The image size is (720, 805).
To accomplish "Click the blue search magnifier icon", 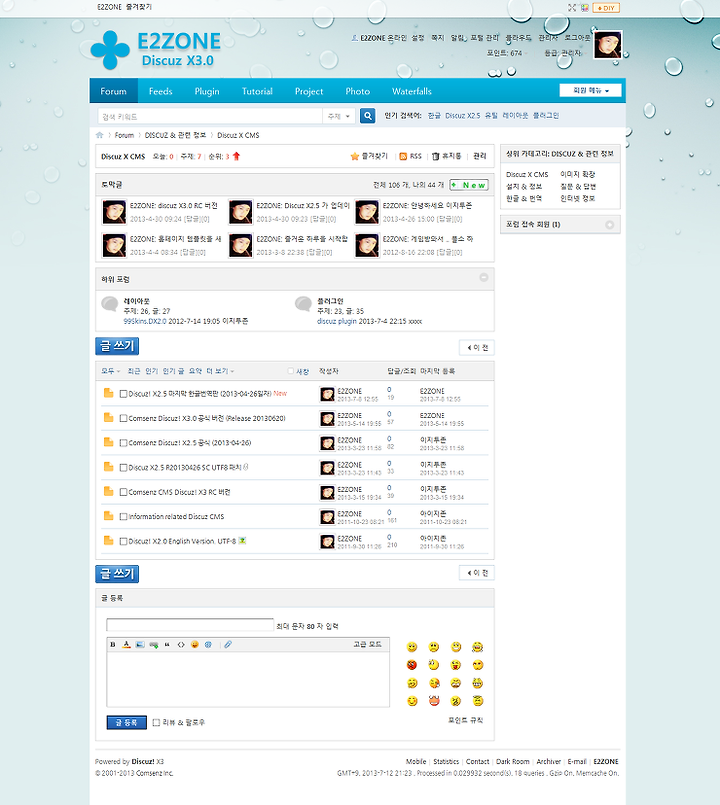I will (367, 116).
